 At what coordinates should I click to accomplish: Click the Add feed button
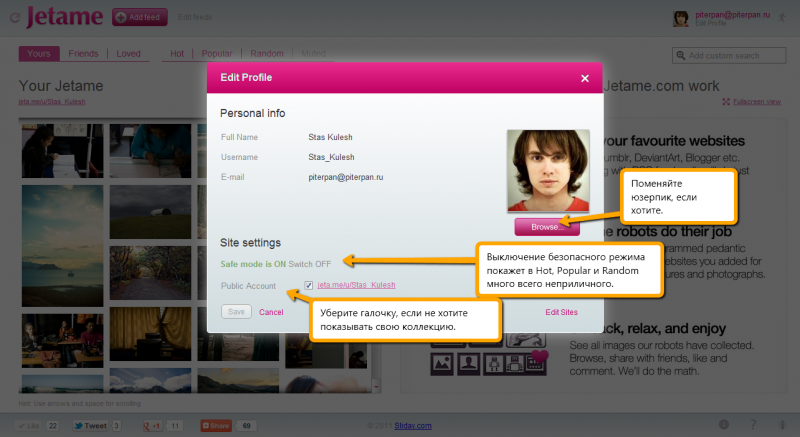pos(140,17)
